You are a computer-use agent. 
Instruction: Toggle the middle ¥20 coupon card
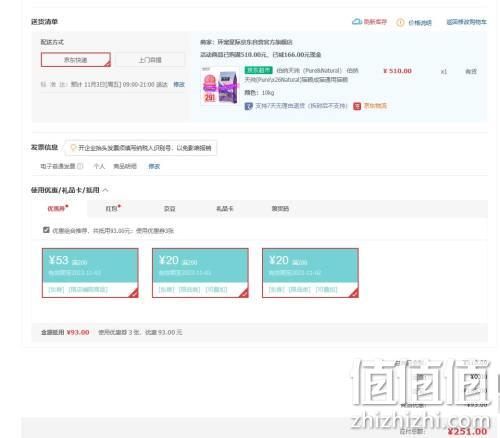(200, 273)
